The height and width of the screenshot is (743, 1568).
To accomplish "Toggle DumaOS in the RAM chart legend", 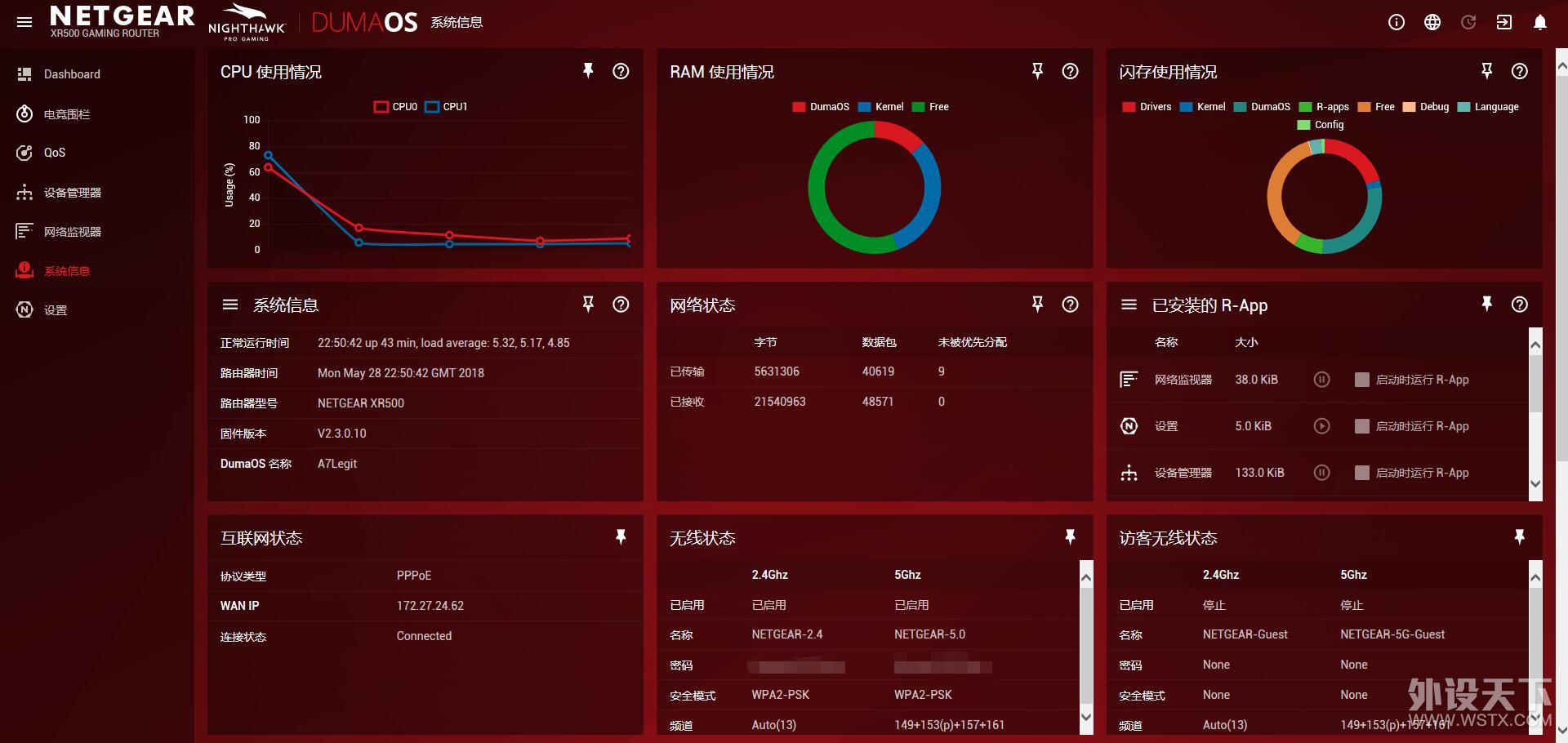I will (821, 107).
